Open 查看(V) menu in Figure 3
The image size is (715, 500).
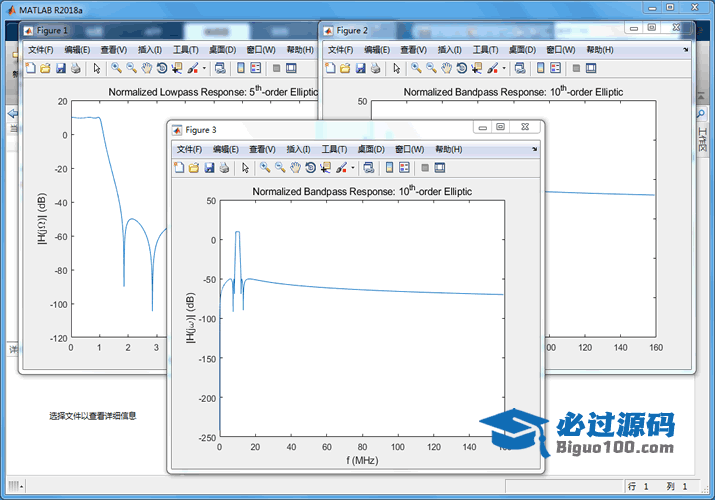[262, 149]
